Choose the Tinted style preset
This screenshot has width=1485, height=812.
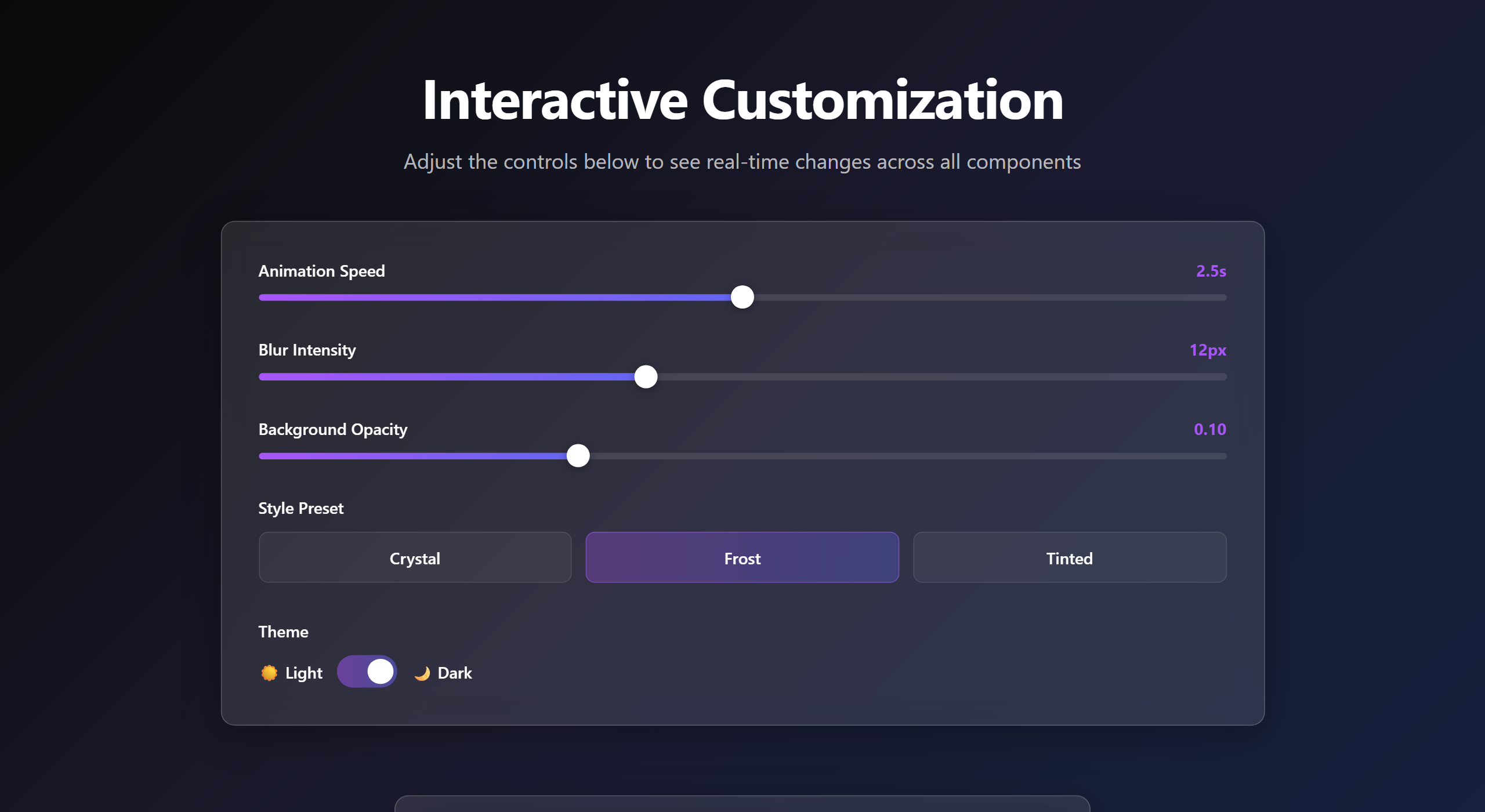[1069, 558]
